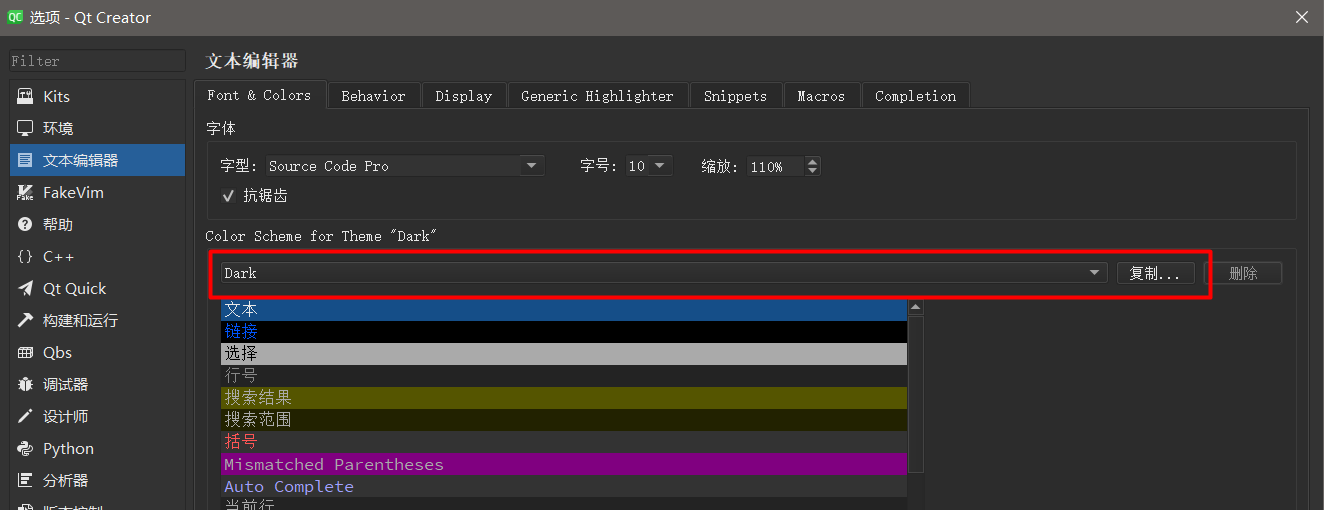Click the 缩放 110% value field
This screenshot has width=1324, height=510.
click(x=777, y=166)
